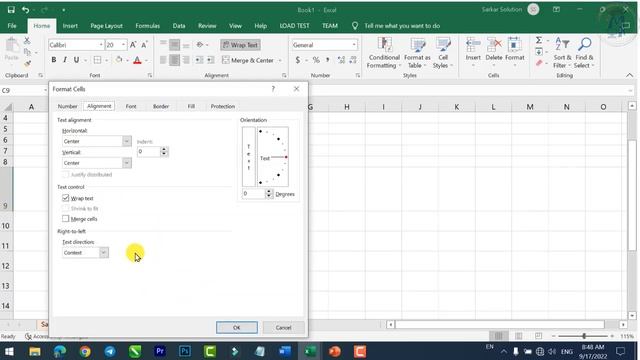The width and height of the screenshot is (640, 360).
Task: Click the Indent value field
Action: pyautogui.click(x=149, y=152)
